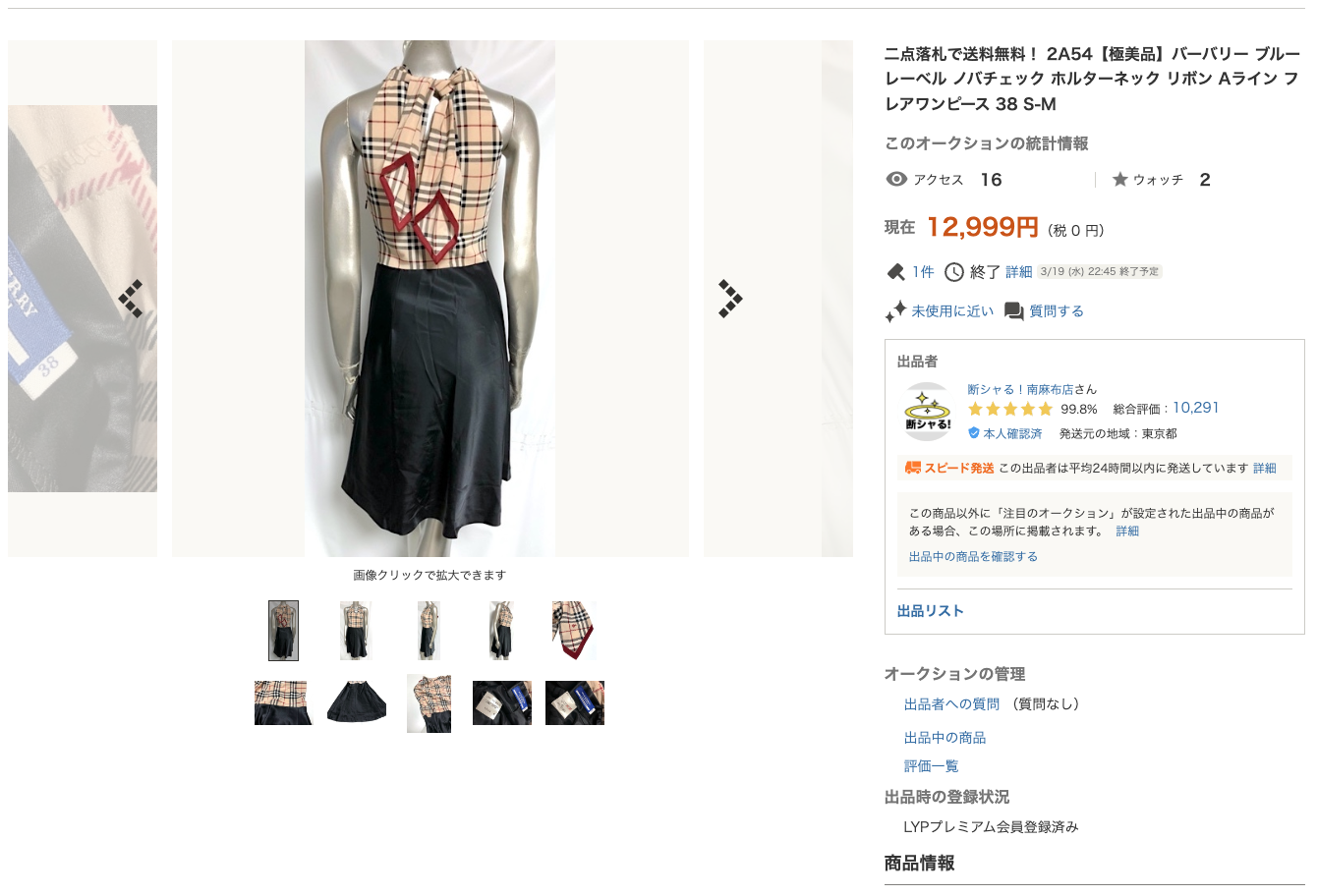Click the star watch icon
Screen dimensions: 1317x896
[x=1119, y=179]
